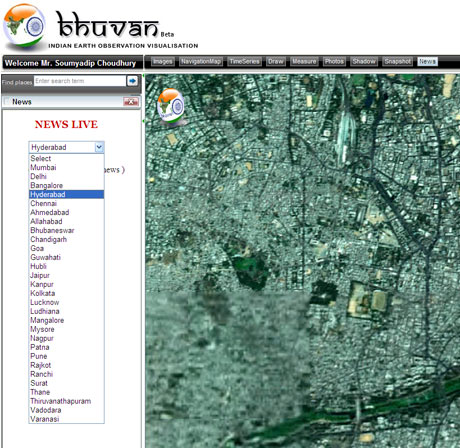Select Jaipur from the city list

pyautogui.click(x=67, y=275)
